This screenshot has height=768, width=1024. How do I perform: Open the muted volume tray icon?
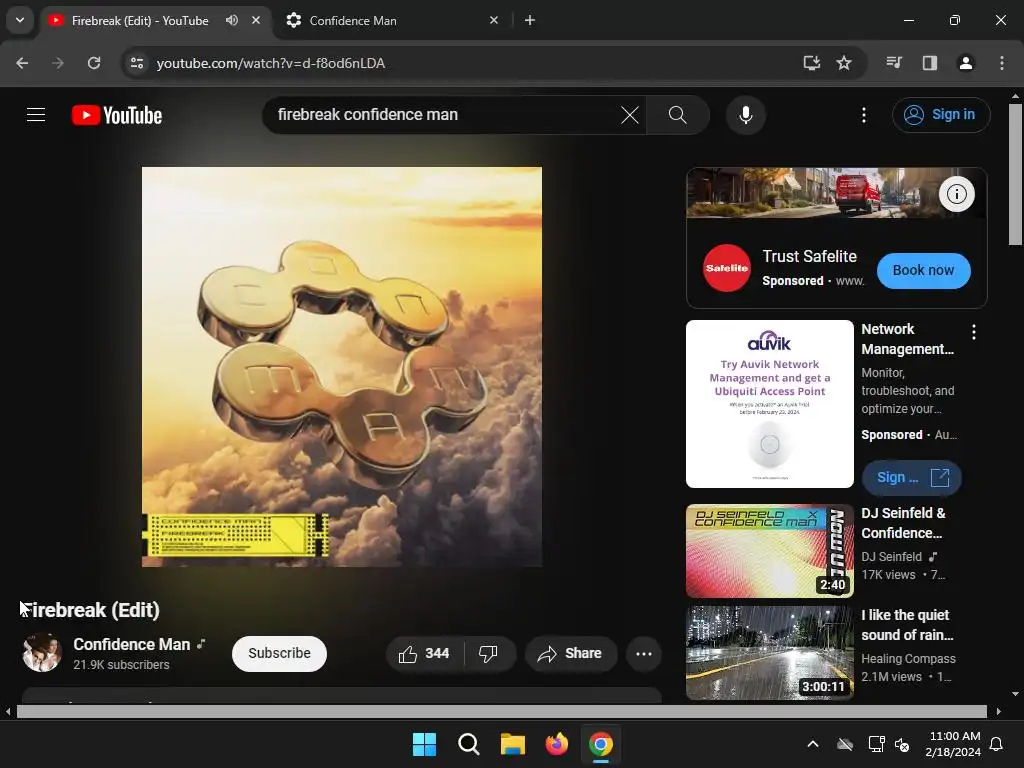pos(902,744)
